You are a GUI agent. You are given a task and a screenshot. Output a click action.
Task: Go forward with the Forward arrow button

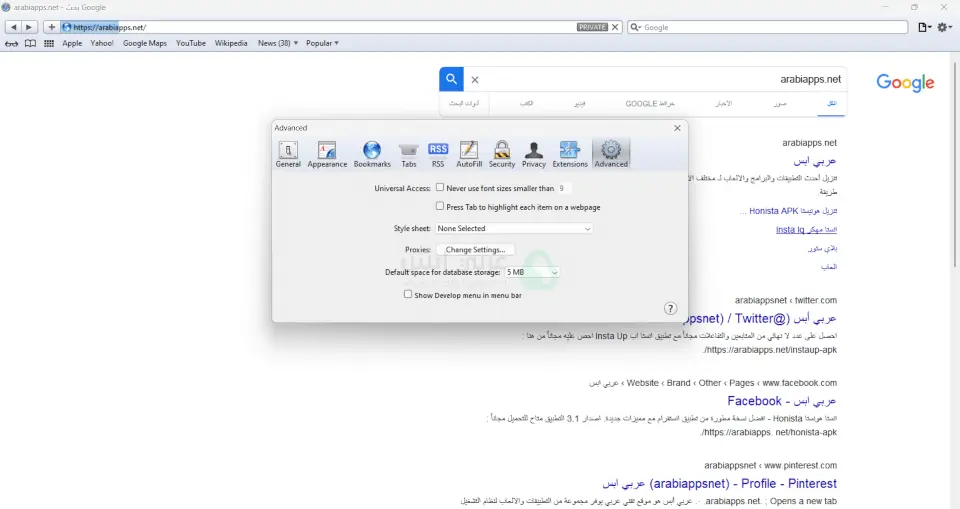(x=29, y=27)
